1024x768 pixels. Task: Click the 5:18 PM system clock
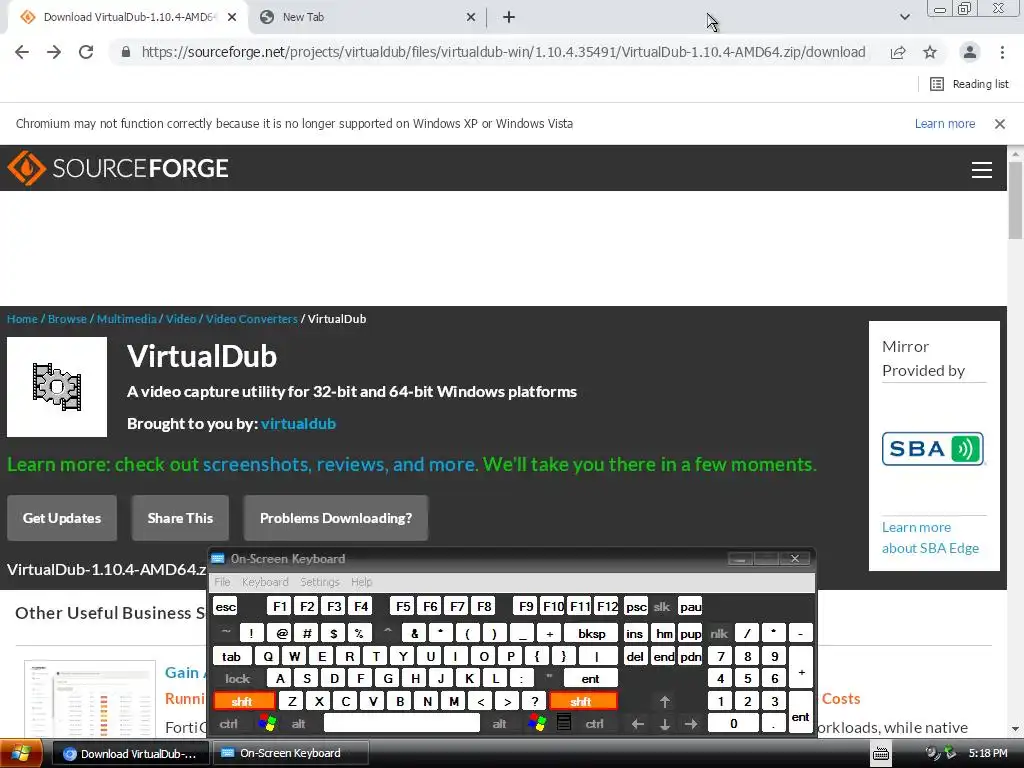pos(987,753)
